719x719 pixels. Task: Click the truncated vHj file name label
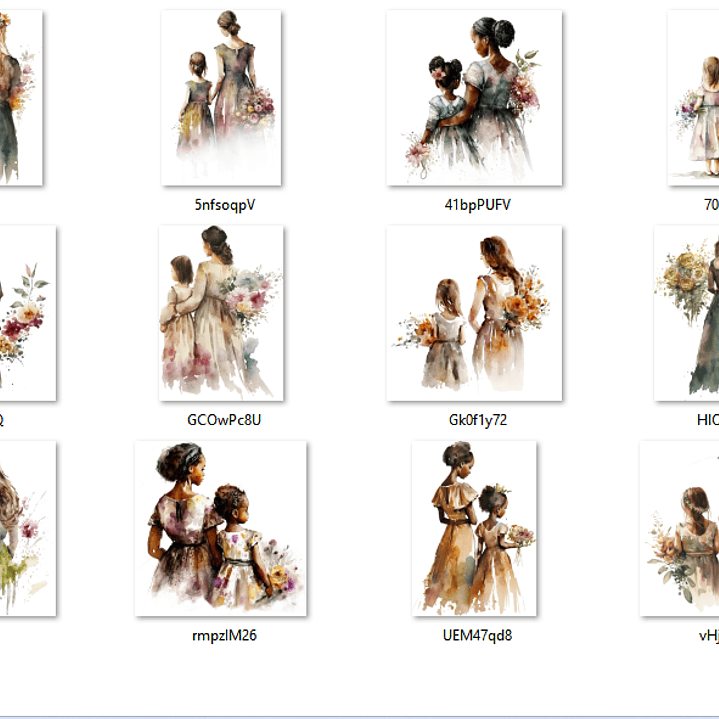(708, 635)
